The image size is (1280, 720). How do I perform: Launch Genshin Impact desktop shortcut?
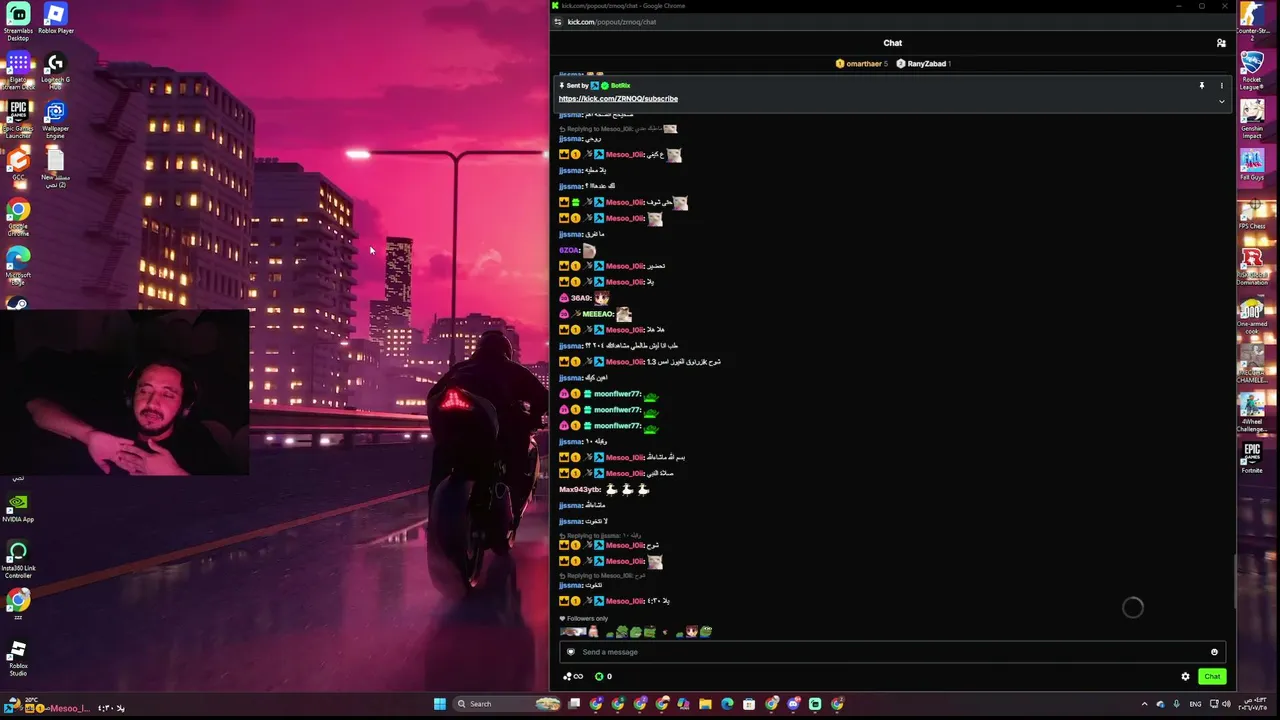tap(1252, 119)
